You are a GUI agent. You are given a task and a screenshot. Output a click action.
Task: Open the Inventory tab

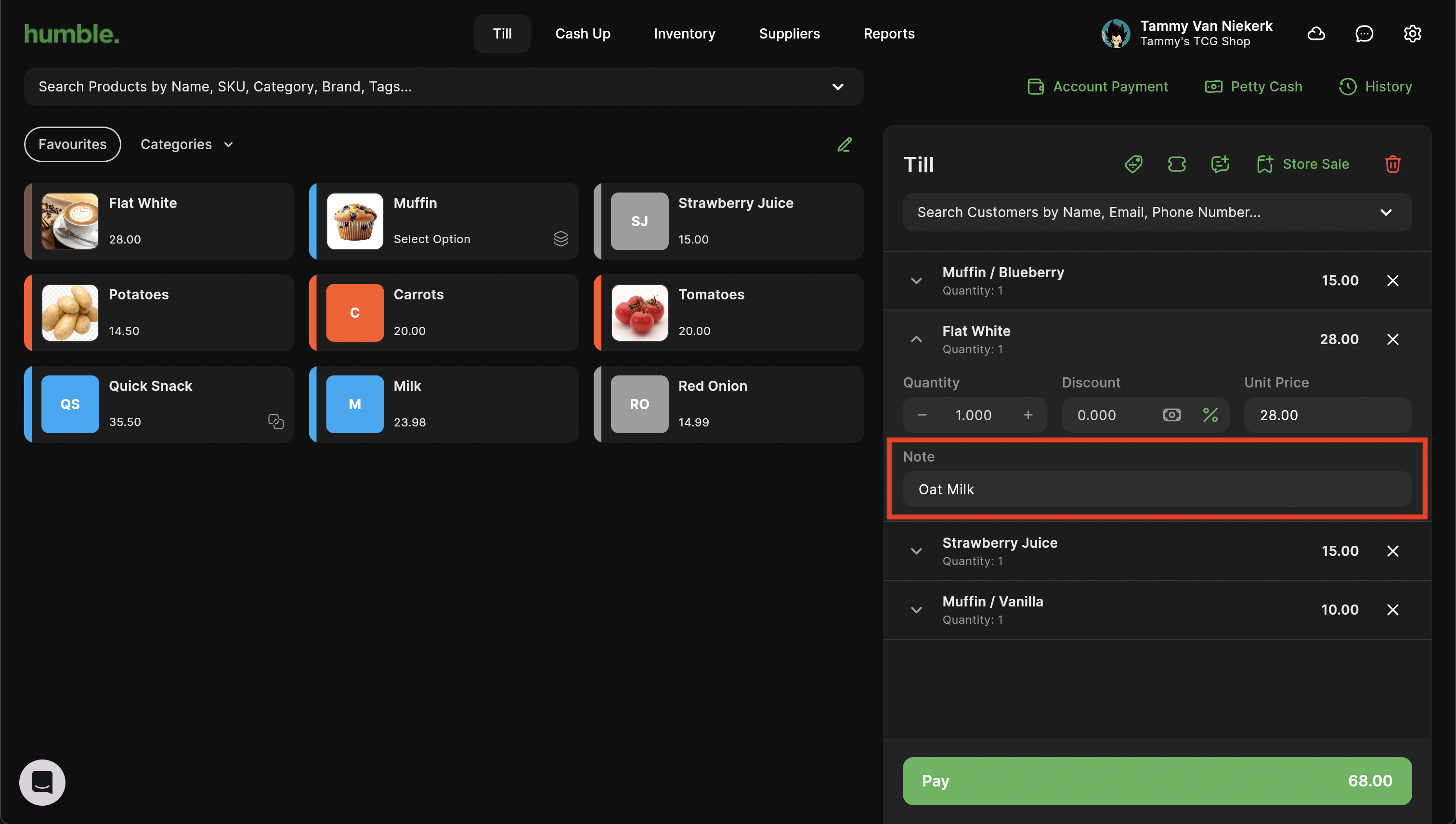tap(684, 34)
